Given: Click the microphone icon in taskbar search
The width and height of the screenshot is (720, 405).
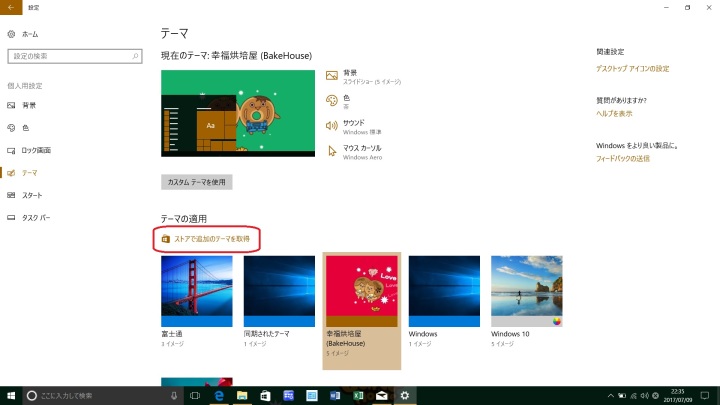Looking at the screenshot, I should [x=174, y=395].
